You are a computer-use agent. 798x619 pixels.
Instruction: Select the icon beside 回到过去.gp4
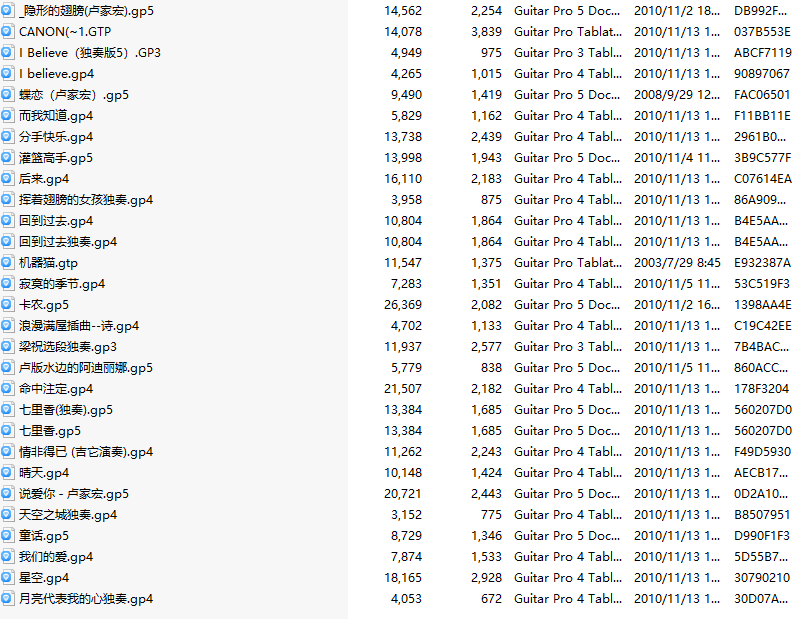7,220
